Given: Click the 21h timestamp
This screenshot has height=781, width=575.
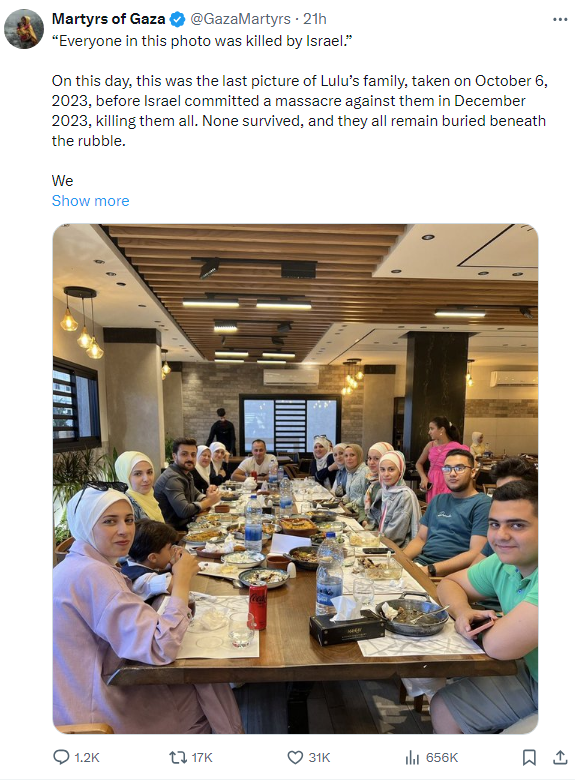Looking at the screenshot, I should [315, 19].
